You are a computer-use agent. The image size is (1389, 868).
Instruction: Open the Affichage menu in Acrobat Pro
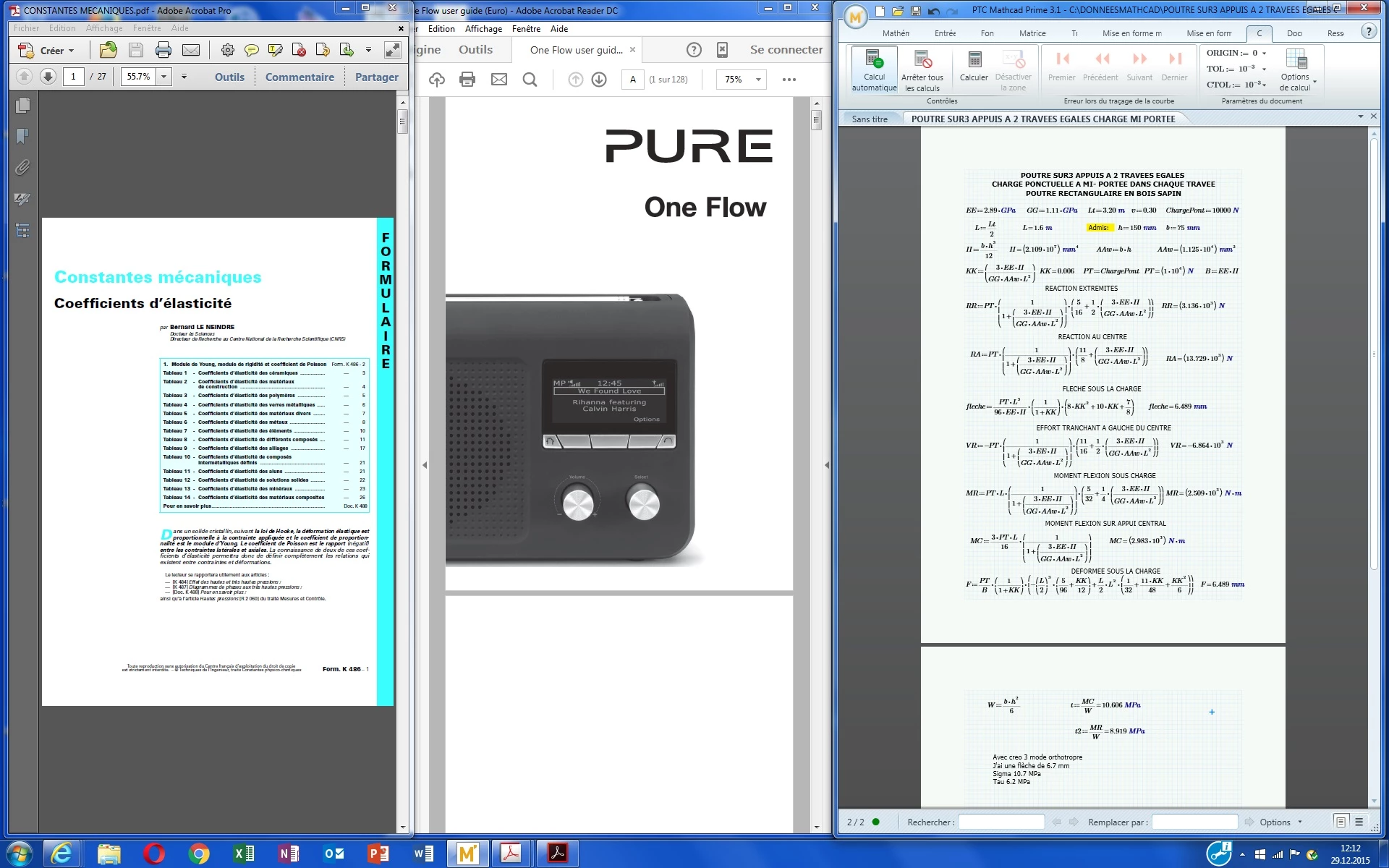tap(104, 28)
